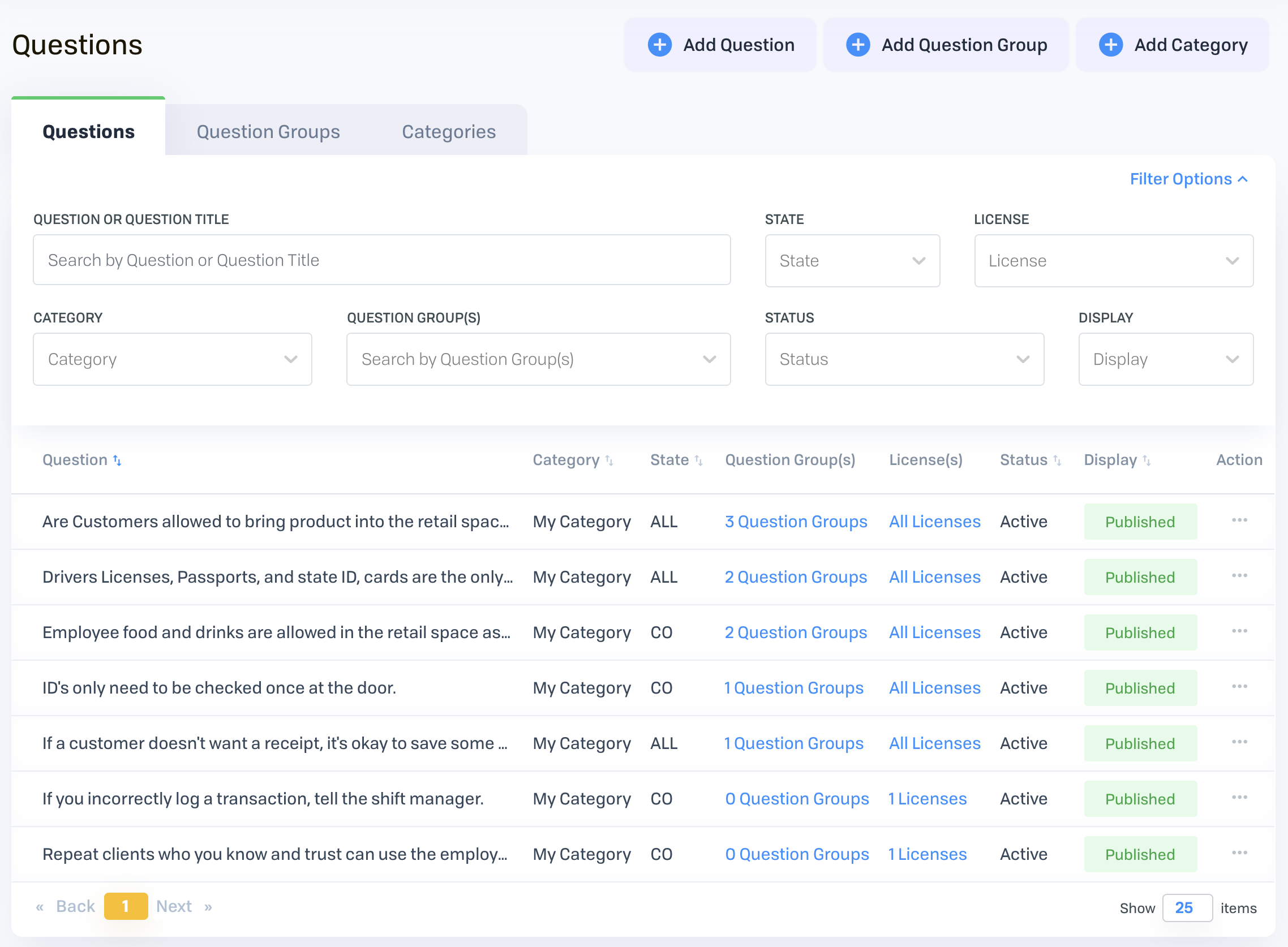
Task: Open 'All Licenses' in the receipt row
Action: [934, 743]
